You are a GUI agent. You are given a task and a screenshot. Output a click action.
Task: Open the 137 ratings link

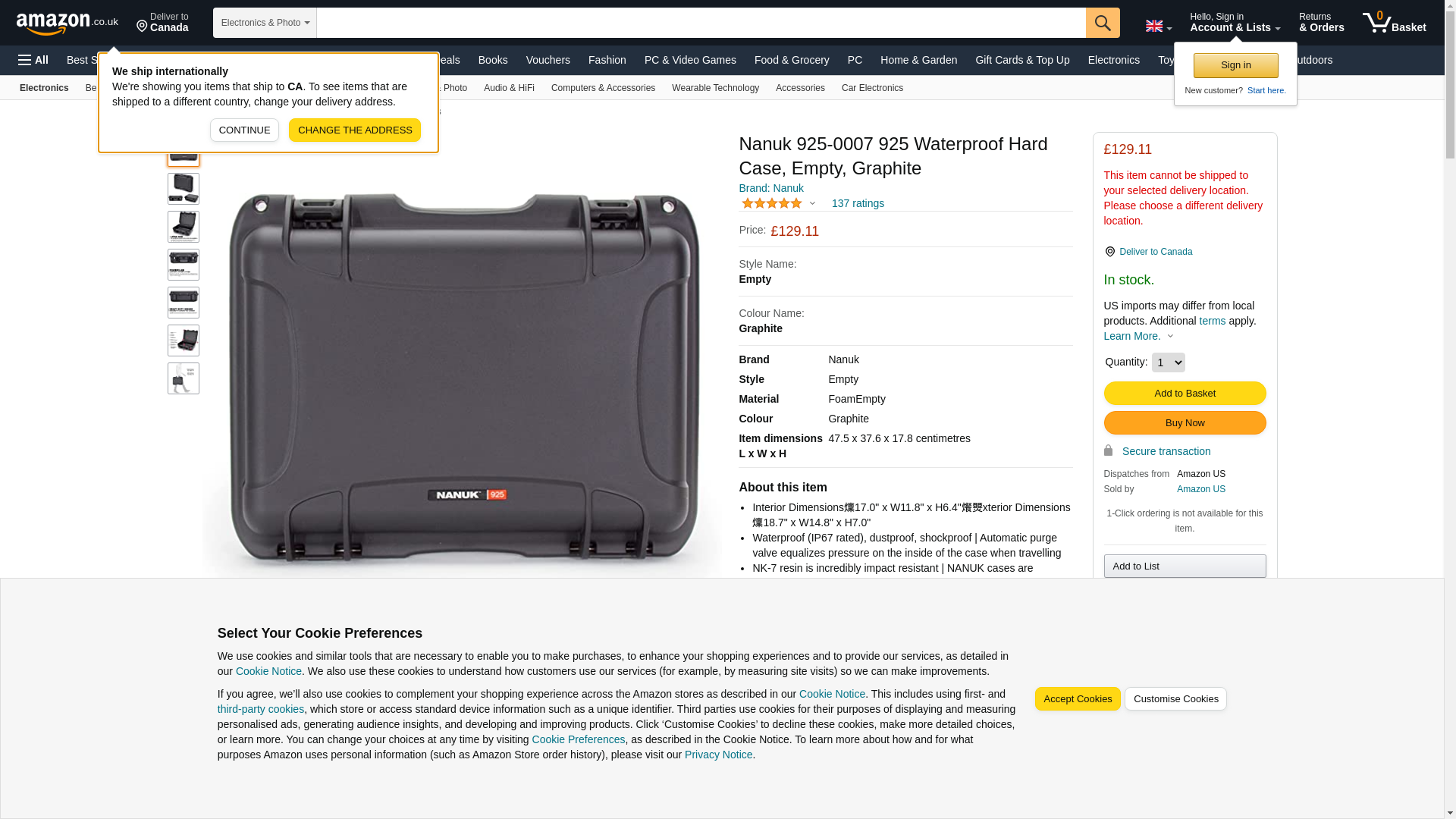pos(858,203)
